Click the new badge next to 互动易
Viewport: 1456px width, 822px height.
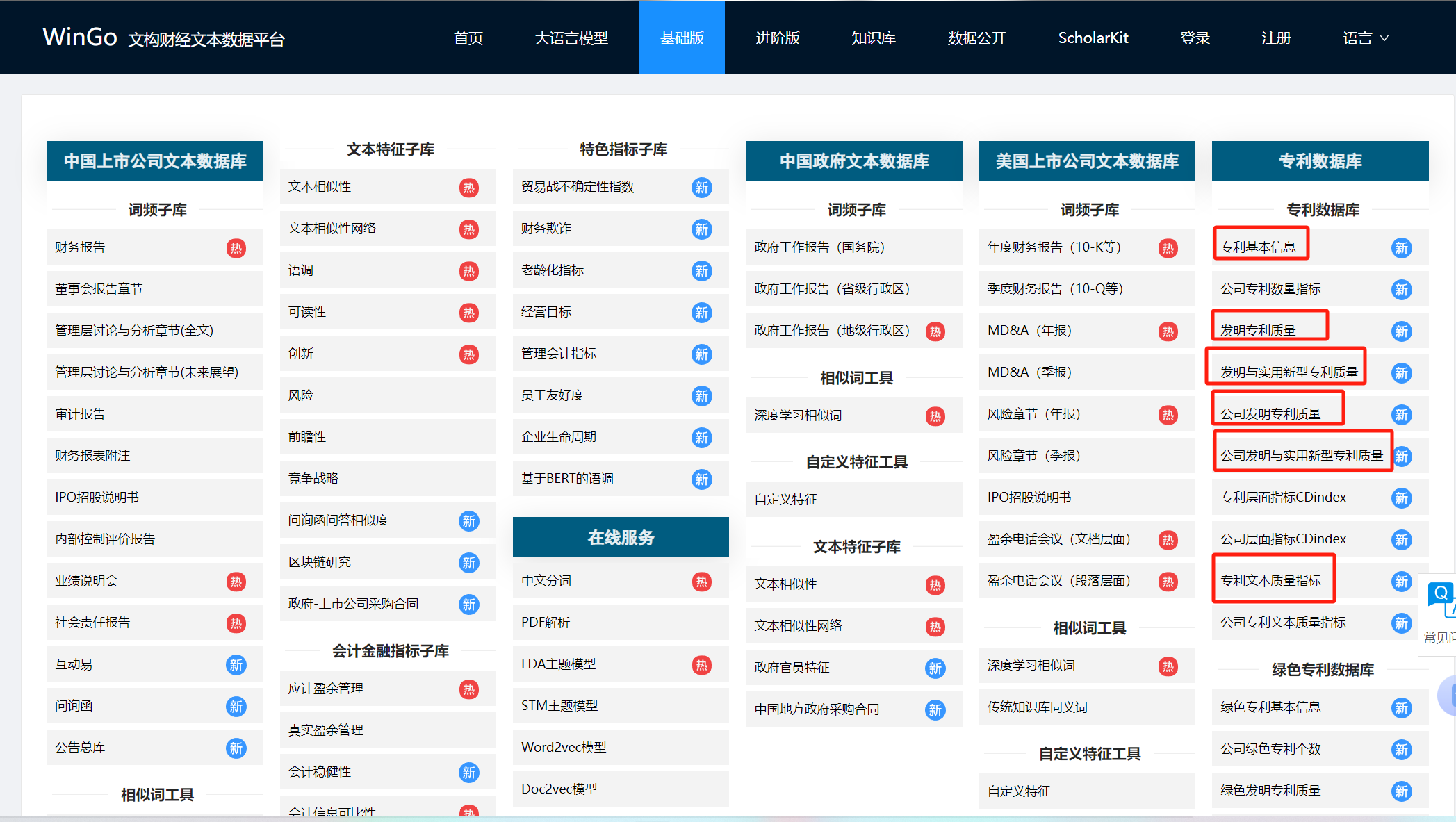(236, 665)
